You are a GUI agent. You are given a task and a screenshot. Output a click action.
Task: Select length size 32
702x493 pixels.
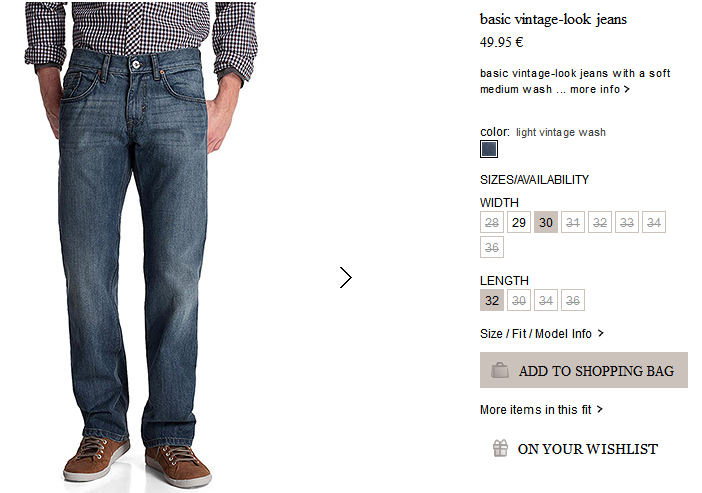pos(492,300)
